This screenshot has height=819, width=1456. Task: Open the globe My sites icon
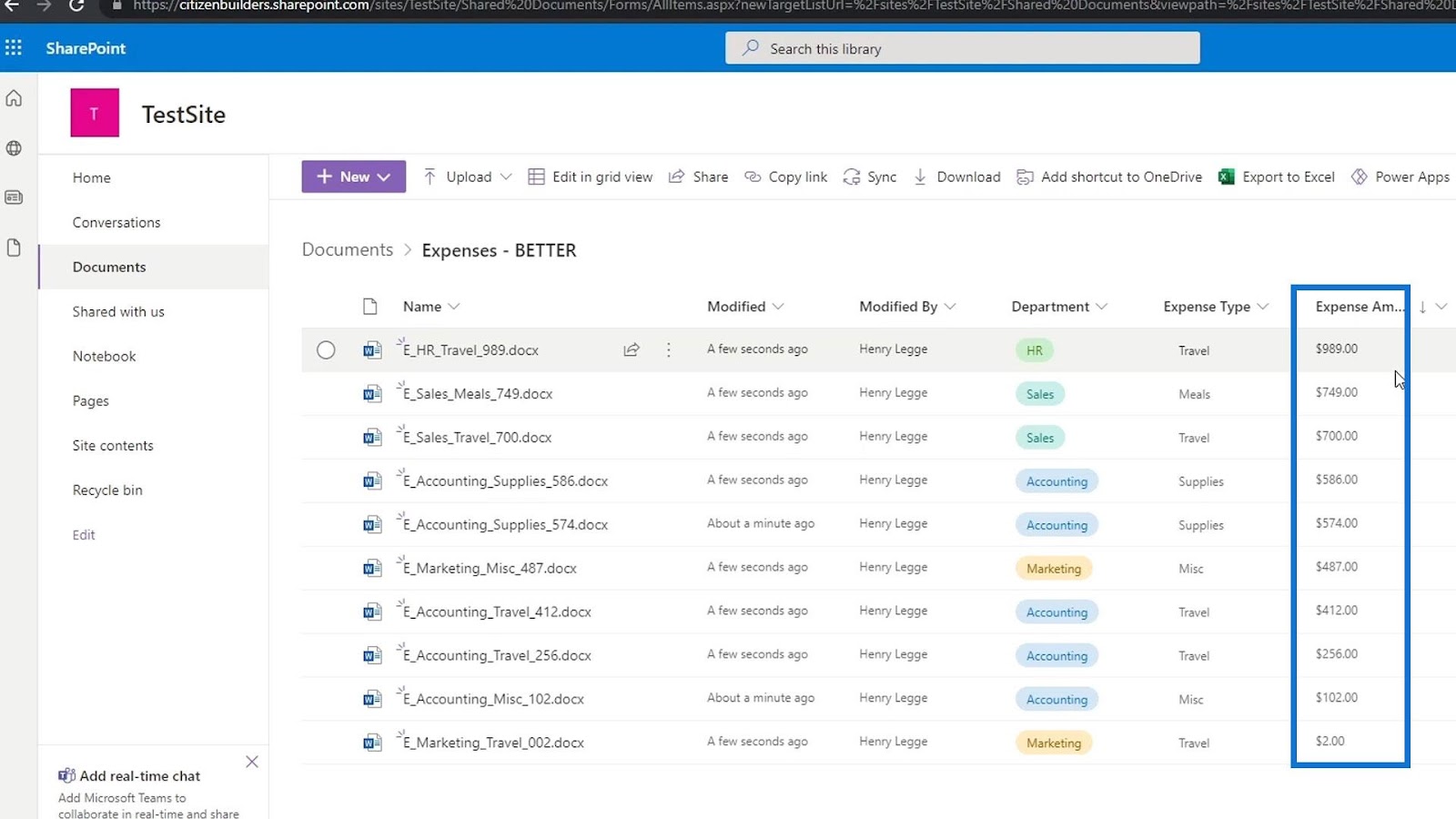point(14,148)
